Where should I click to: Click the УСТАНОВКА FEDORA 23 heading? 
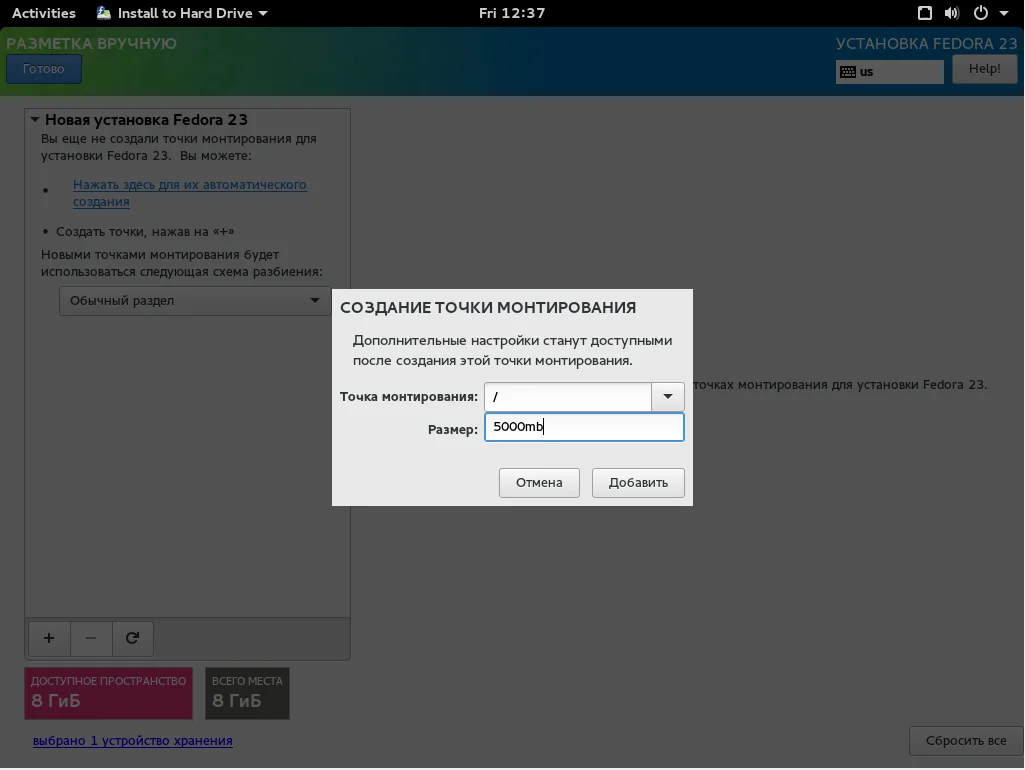point(926,43)
